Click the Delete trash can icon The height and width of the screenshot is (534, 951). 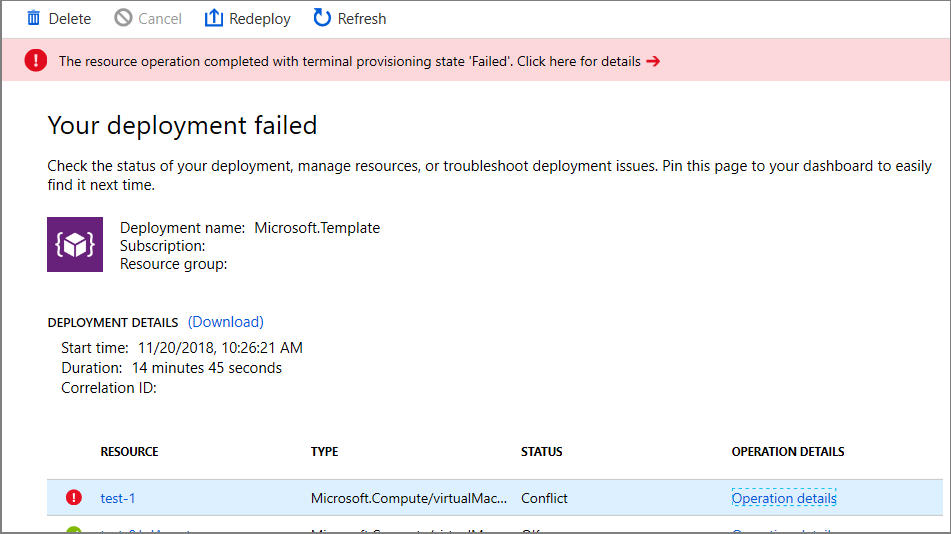click(34, 18)
